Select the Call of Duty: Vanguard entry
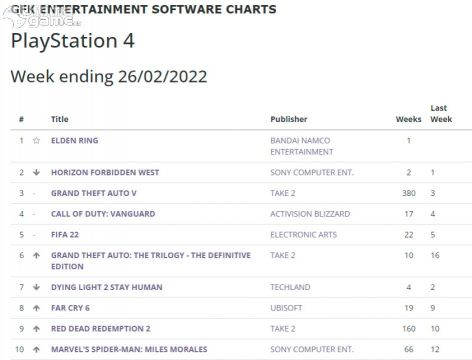 [103, 214]
